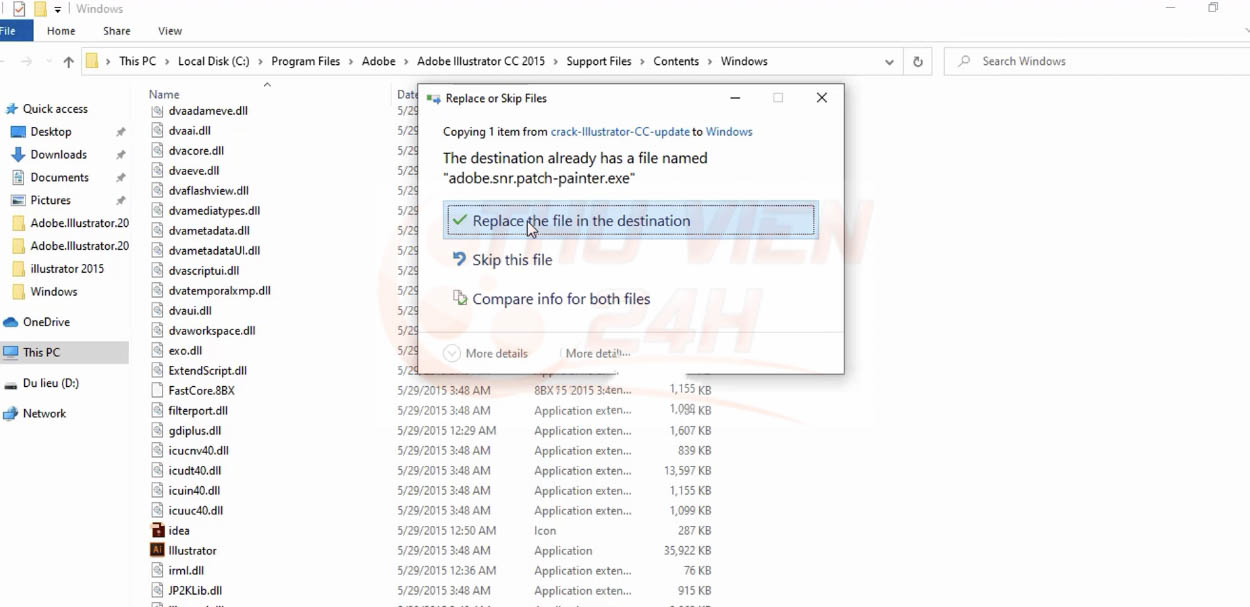1250x607 pixels.
Task: Refresh the current folder view
Action: (x=918, y=62)
